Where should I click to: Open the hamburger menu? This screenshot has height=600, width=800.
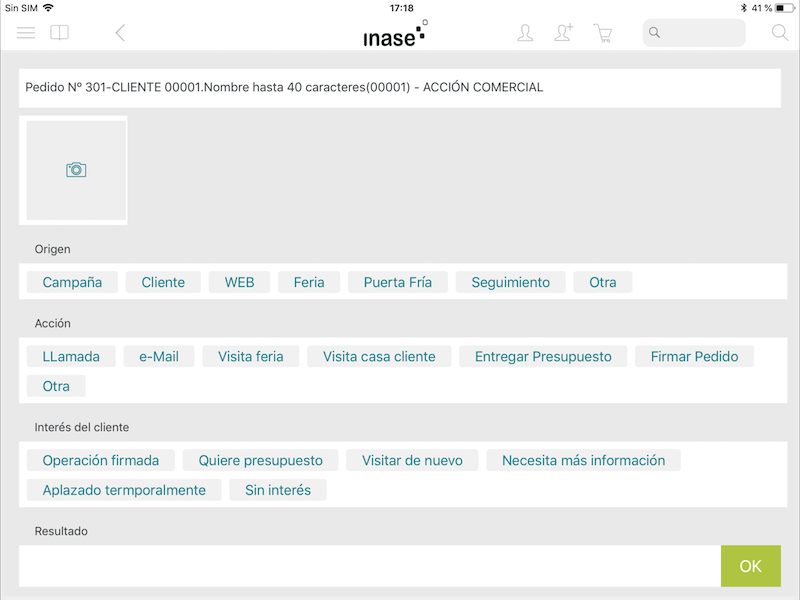pyautogui.click(x=26, y=33)
